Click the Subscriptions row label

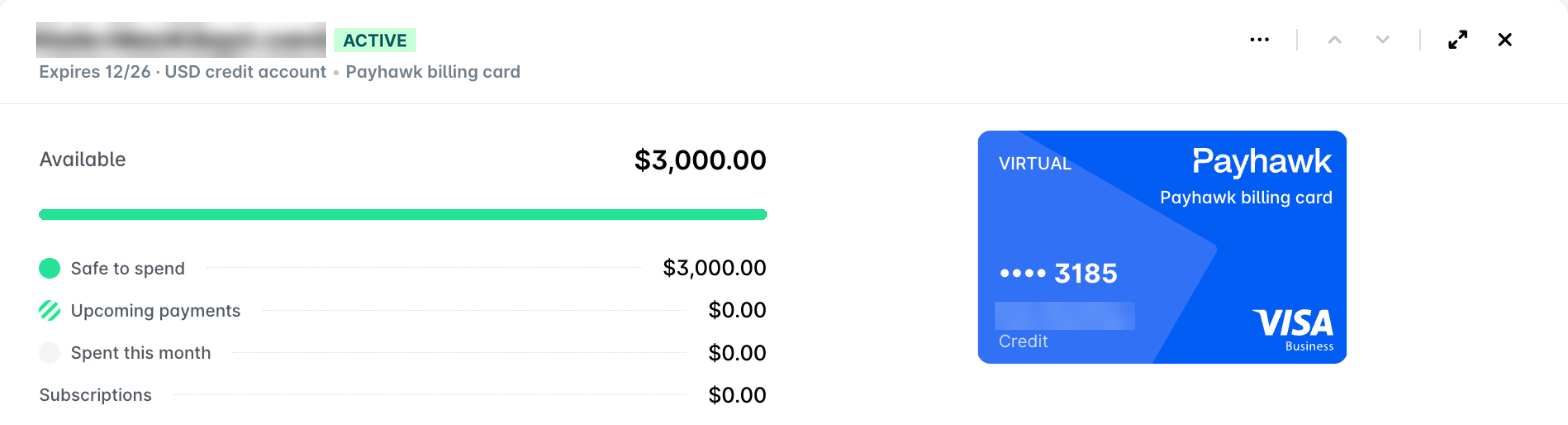[95, 395]
